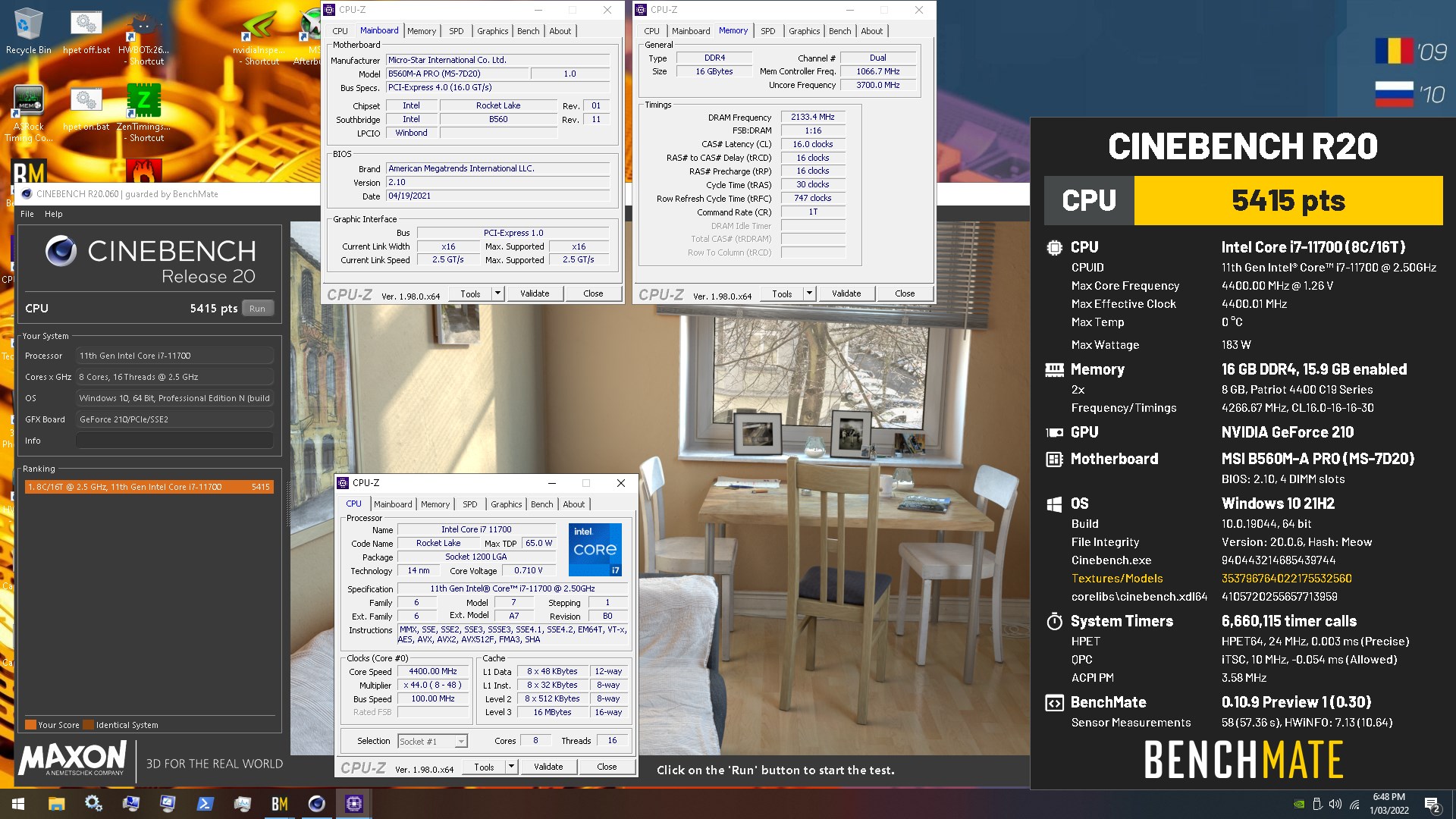The height and width of the screenshot is (819, 1456).
Task: Click the Cinebench sphere logo
Action: pos(61,251)
